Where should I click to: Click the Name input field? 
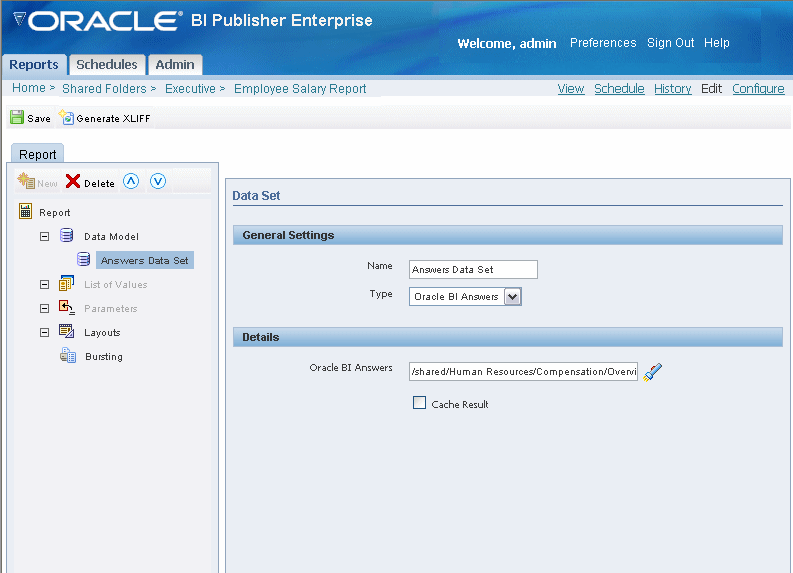tap(473, 270)
